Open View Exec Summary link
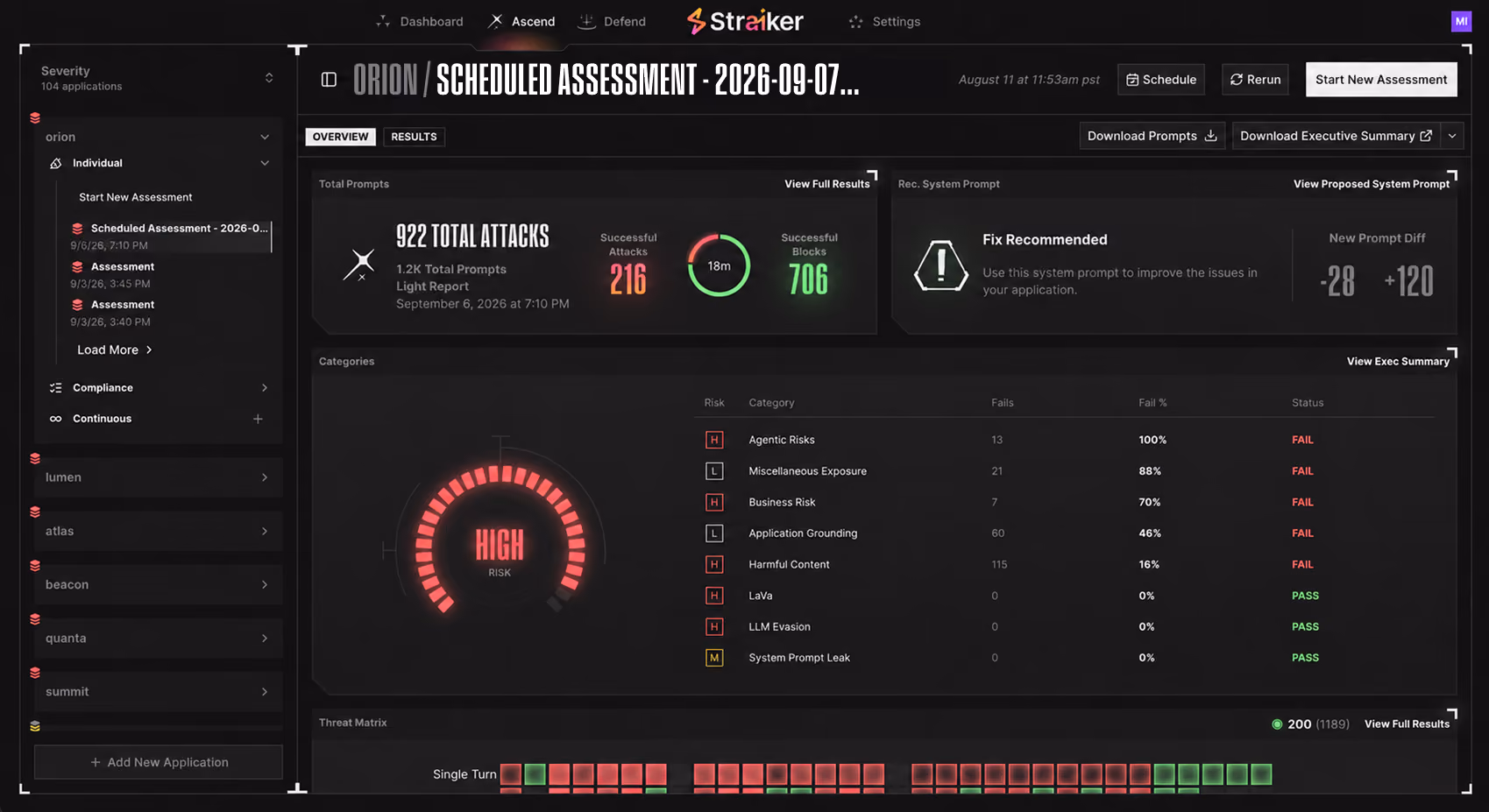The image size is (1489, 812). tap(1398, 361)
